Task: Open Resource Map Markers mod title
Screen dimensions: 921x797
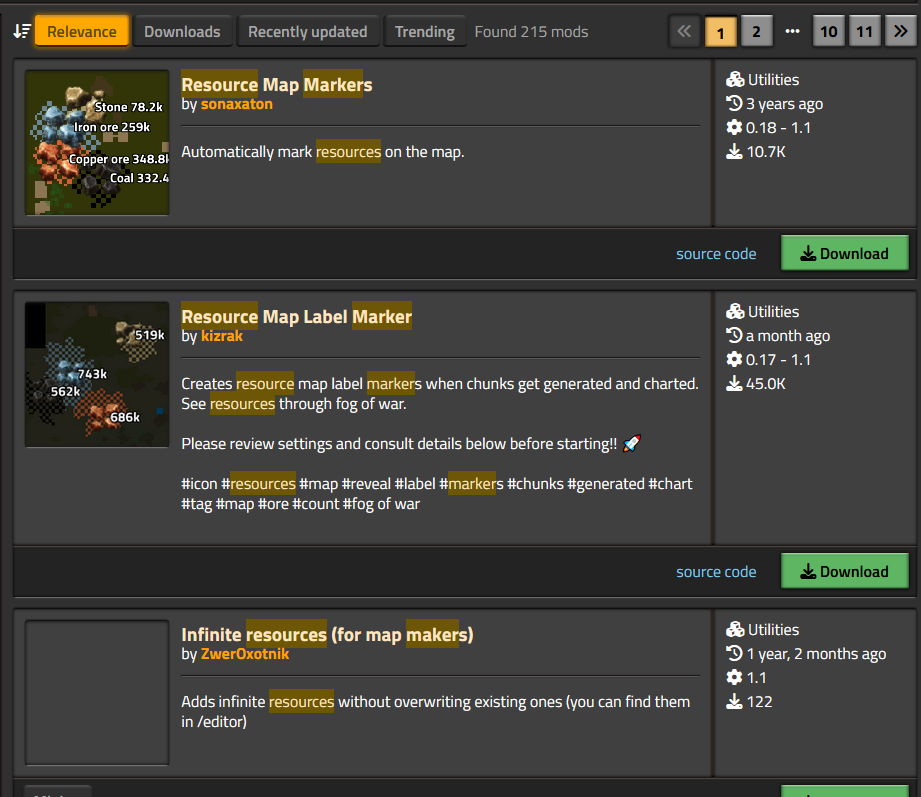Action: pyautogui.click(x=277, y=85)
